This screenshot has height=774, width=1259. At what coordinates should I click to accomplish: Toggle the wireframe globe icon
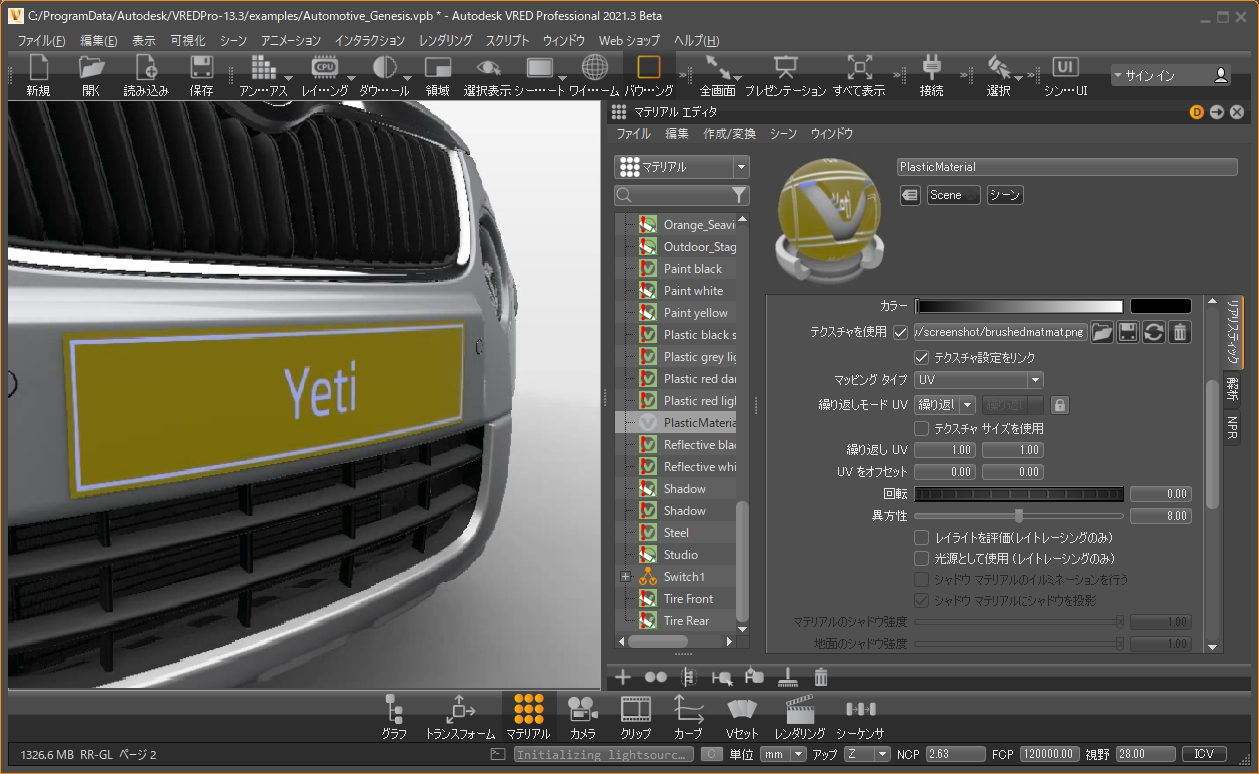tap(594, 68)
